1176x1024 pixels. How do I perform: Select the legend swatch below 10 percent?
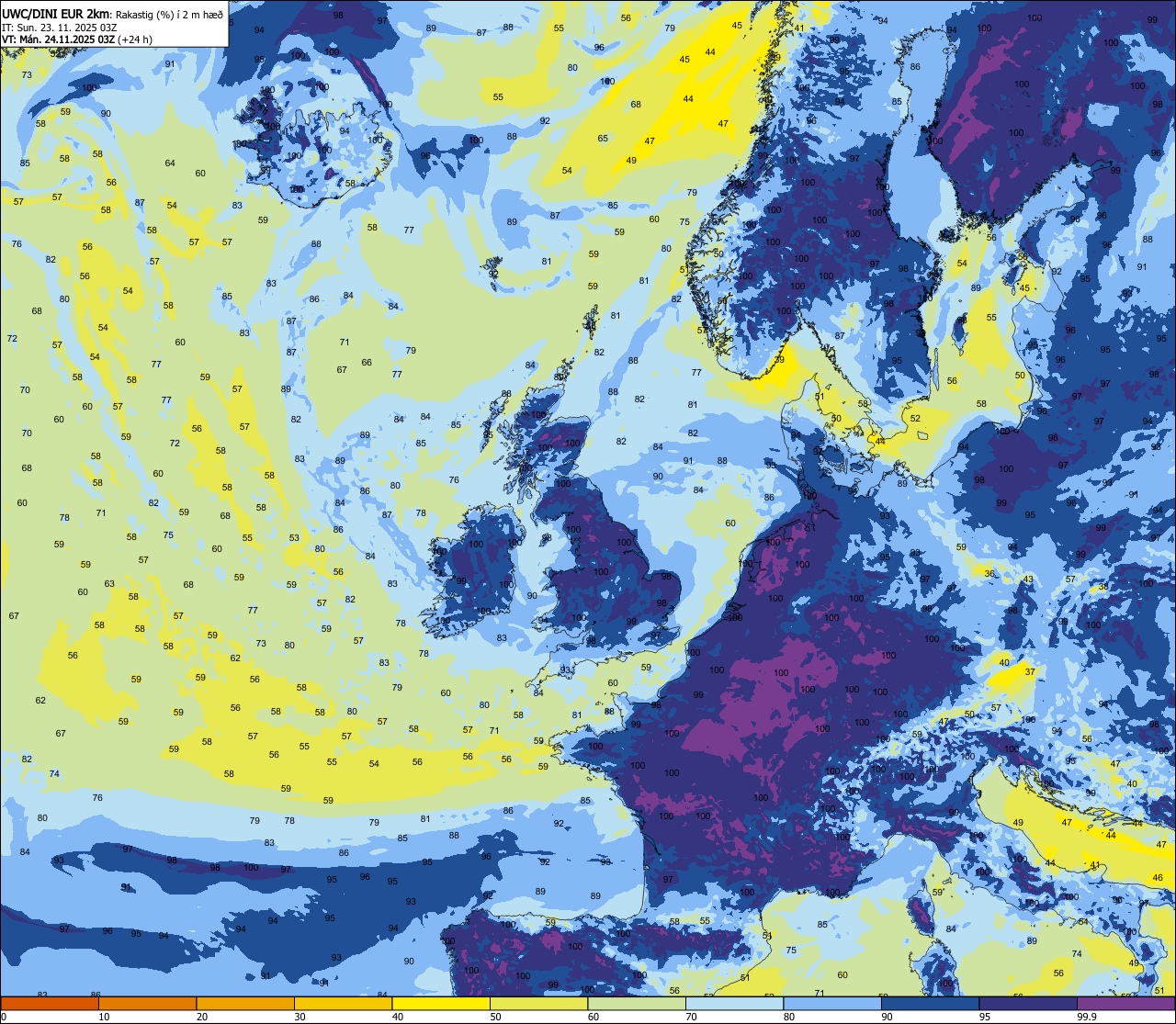pos(50,1003)
